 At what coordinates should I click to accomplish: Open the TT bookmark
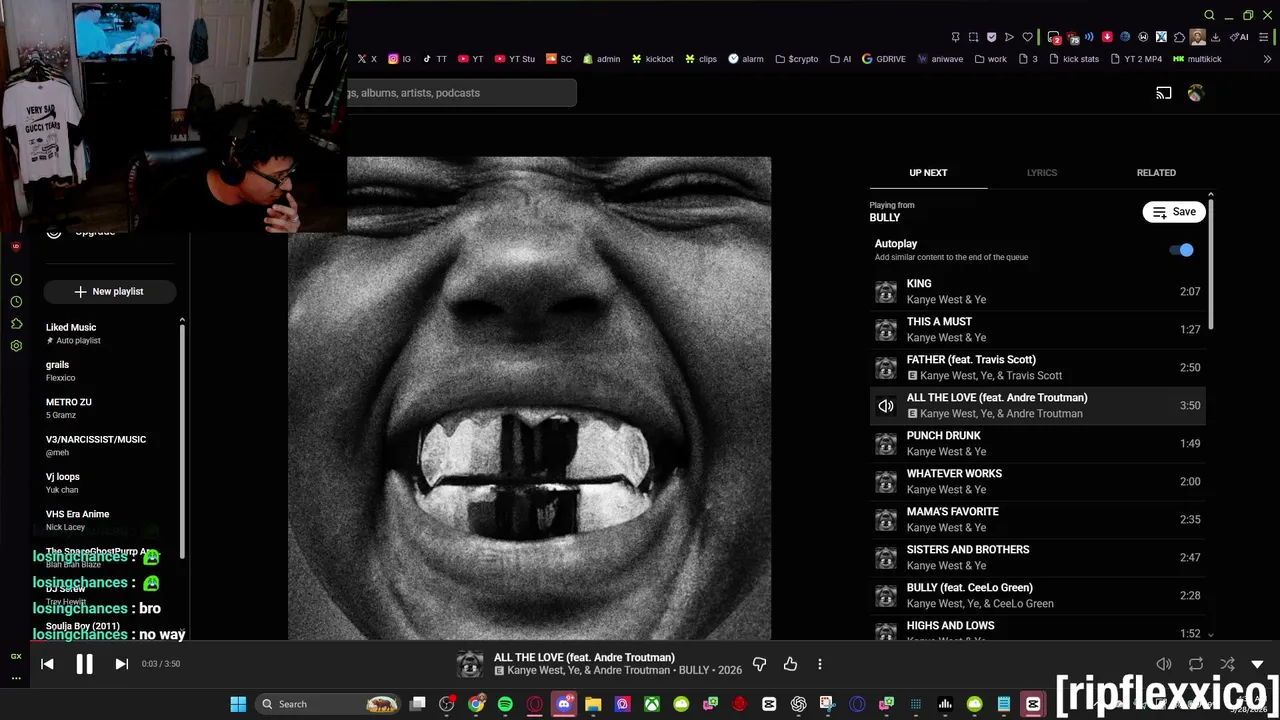[x=435, y=59]
